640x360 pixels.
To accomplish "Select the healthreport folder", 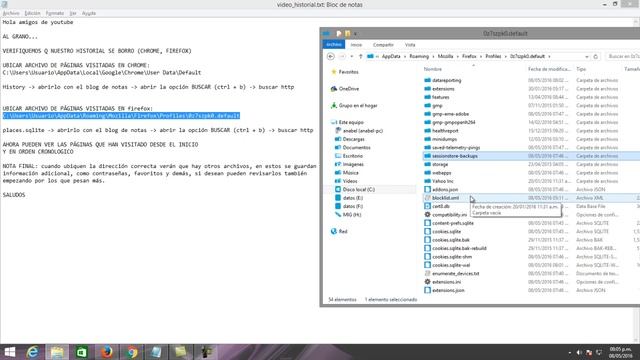I will tap(445, 131).
